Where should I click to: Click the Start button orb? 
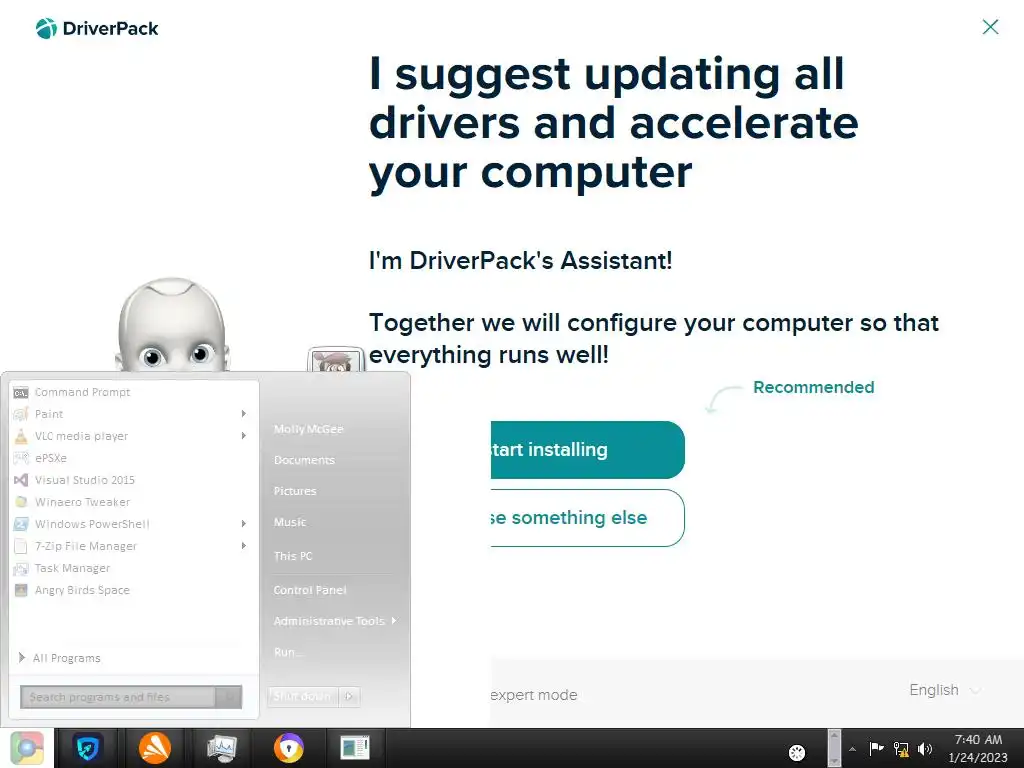tap(27, 748)
